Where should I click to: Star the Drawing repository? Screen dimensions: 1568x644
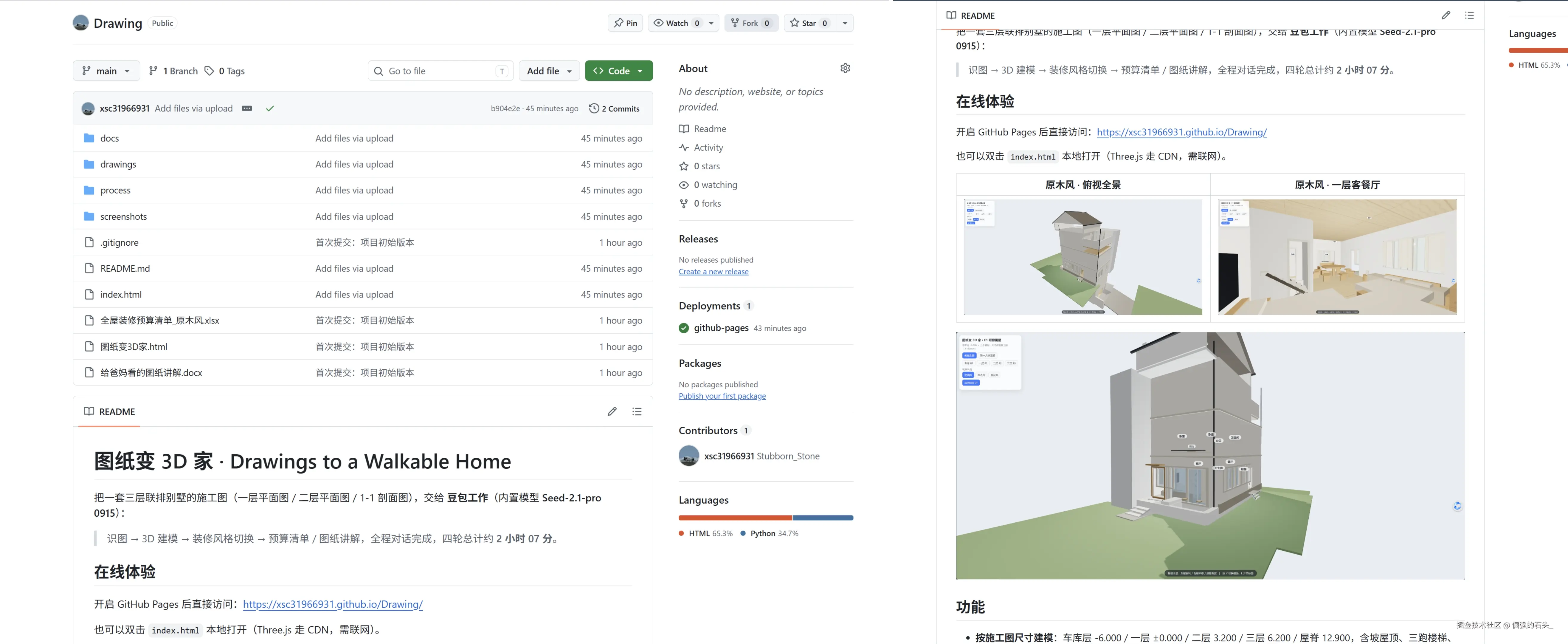809,23
